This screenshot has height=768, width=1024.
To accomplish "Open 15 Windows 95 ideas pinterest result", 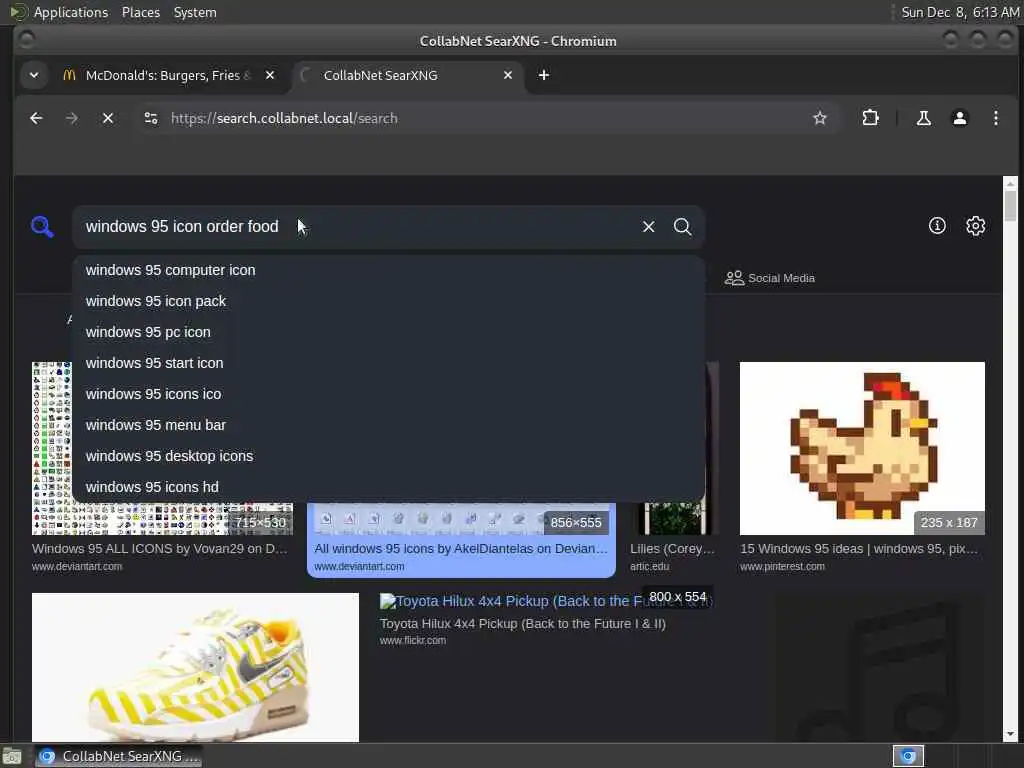I will (859, 549).
